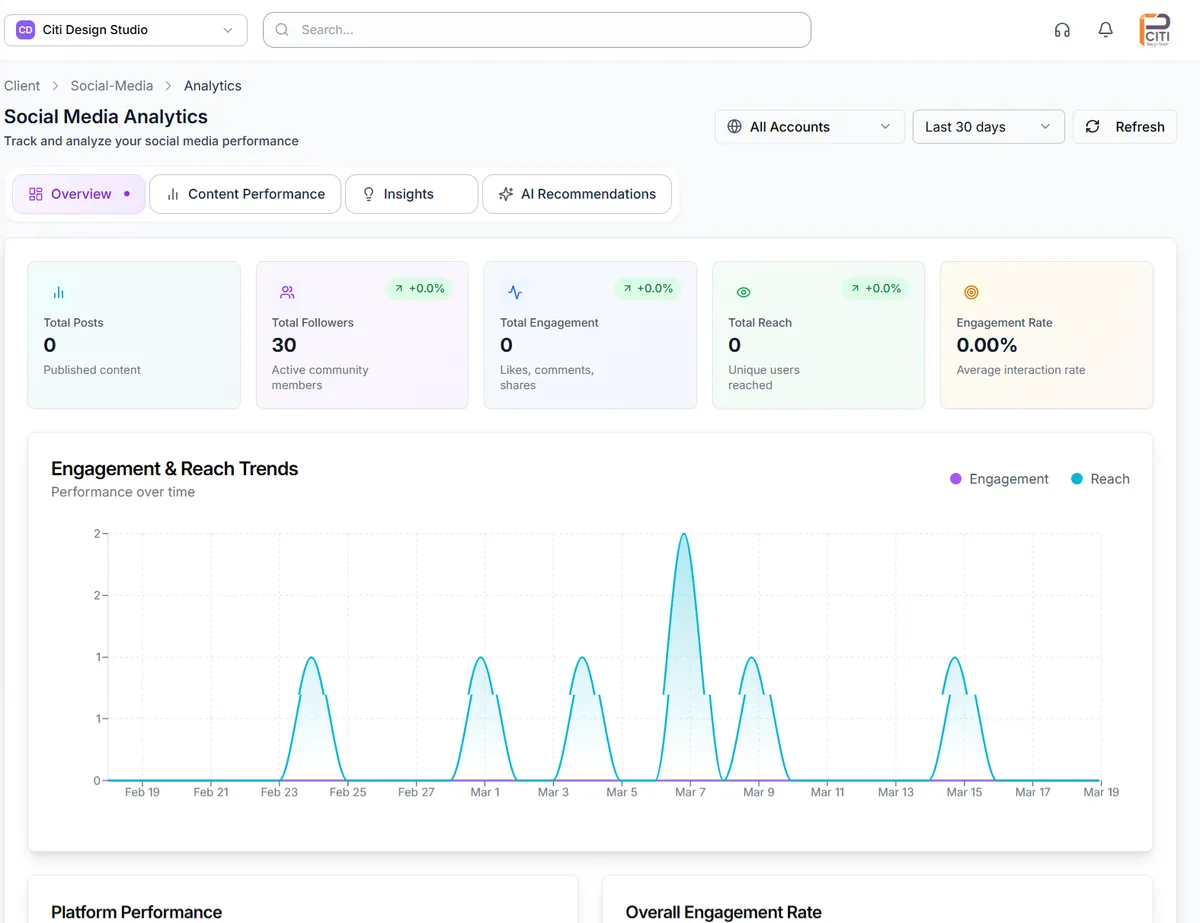Screen dimensions: 1200x923
Task: Open the Citi Design Studio workspace dropdown
Action: click(x=125, y=30)
